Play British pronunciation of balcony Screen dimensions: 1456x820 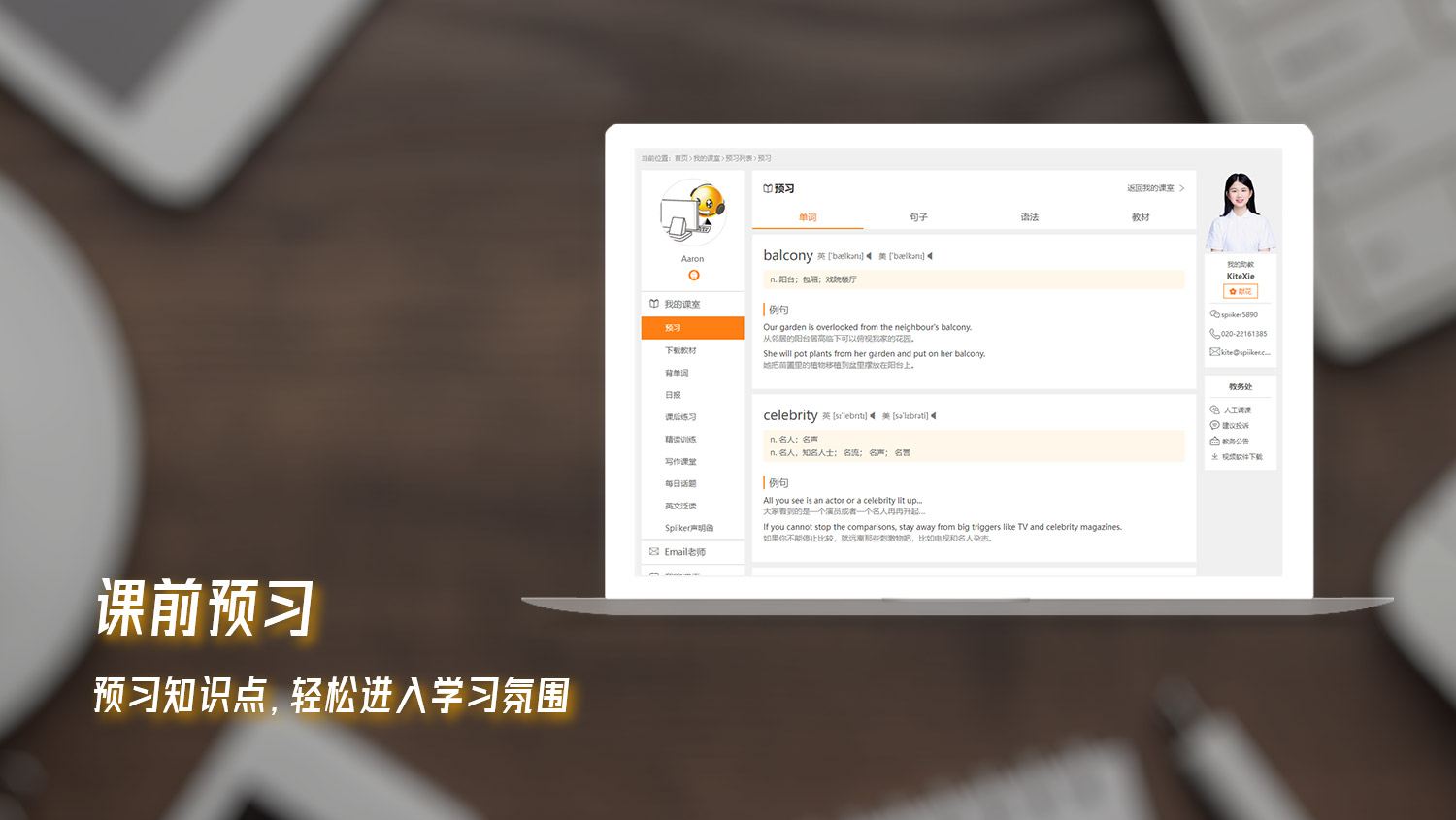click(869, 256)
